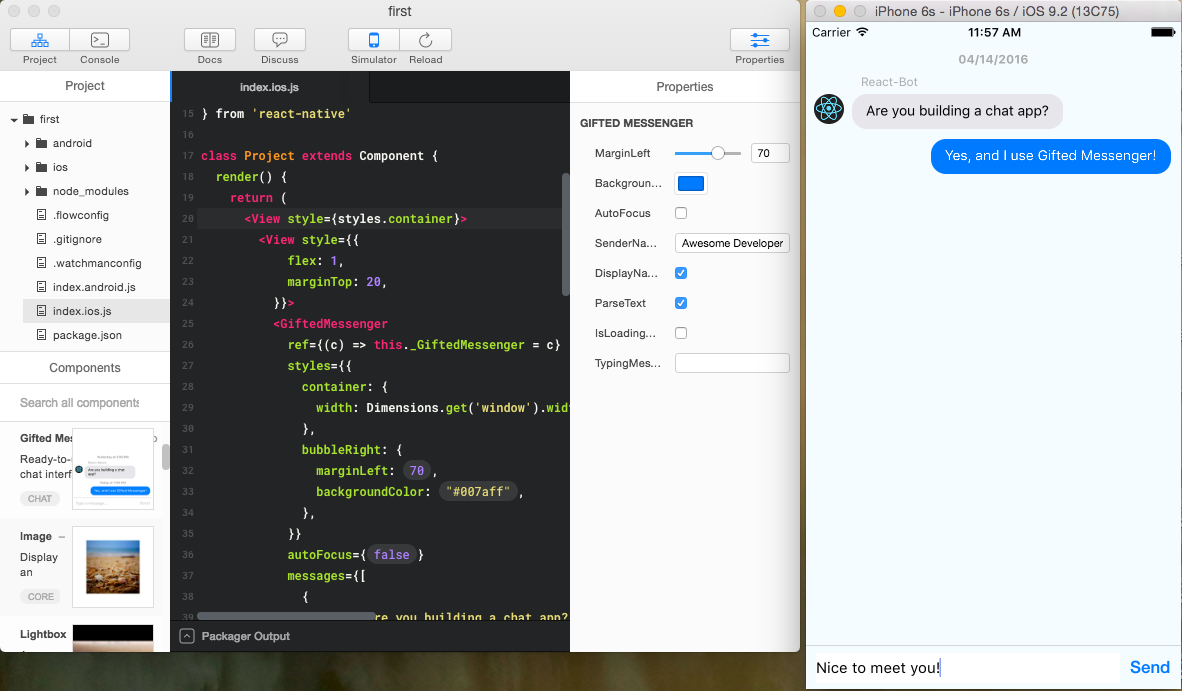Open the Background color swatch

click(691, 183)
